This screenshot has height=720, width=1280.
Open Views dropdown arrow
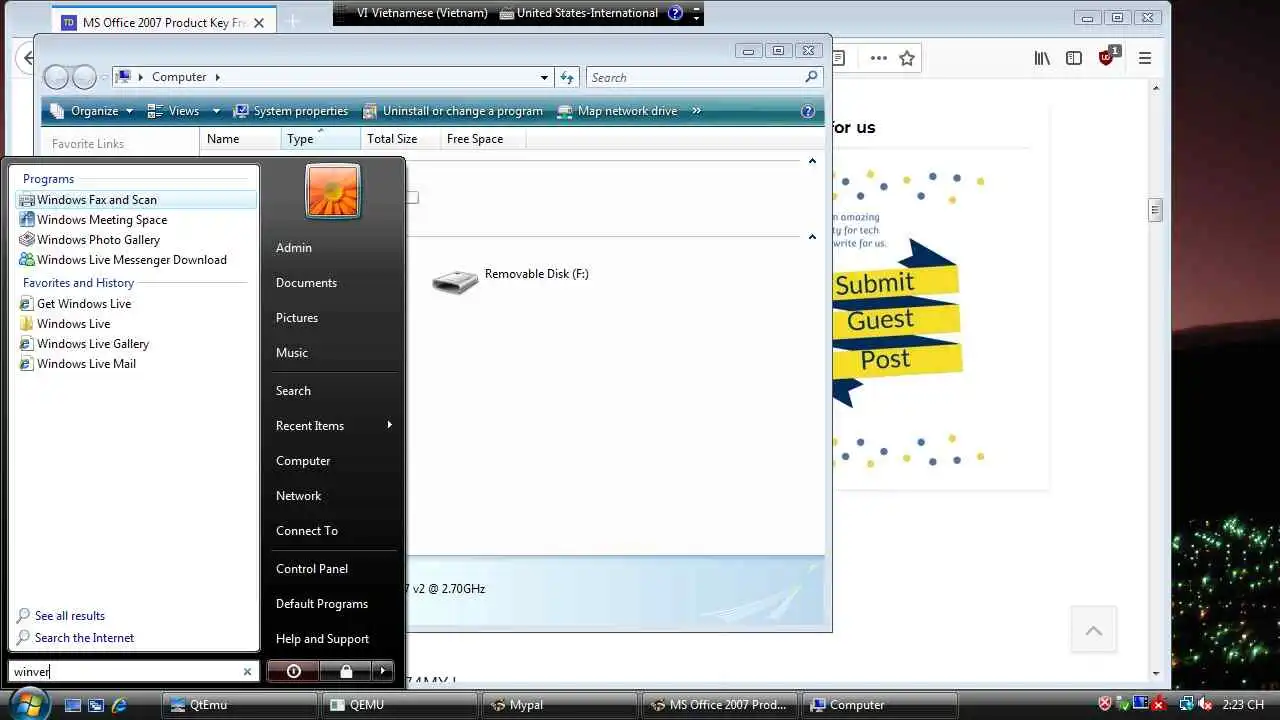coord(216,111)
